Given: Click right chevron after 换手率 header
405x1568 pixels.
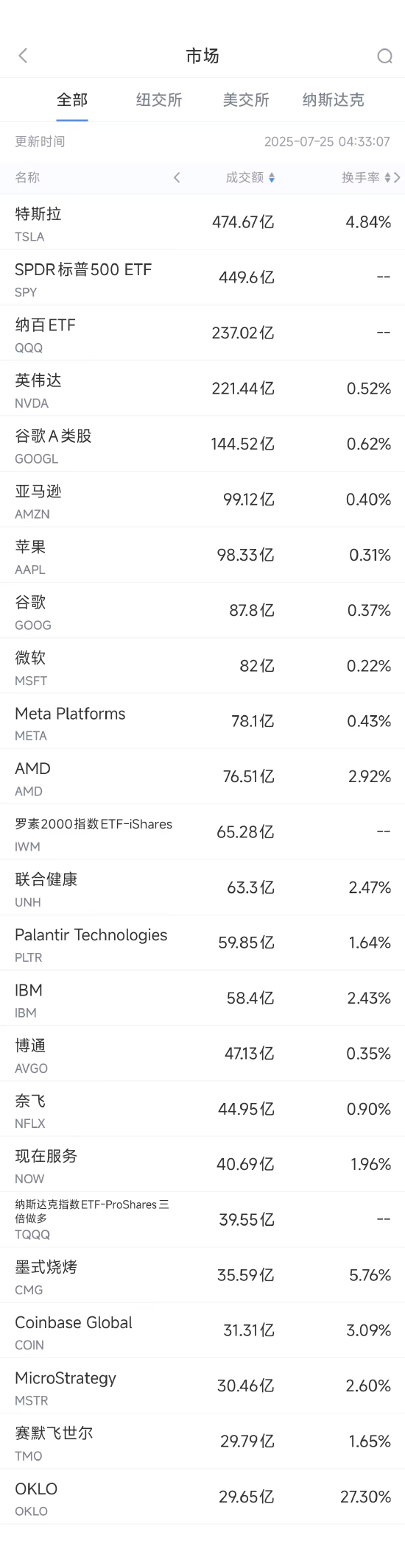Looking at the screenshot, I should (x=398, y=177).
